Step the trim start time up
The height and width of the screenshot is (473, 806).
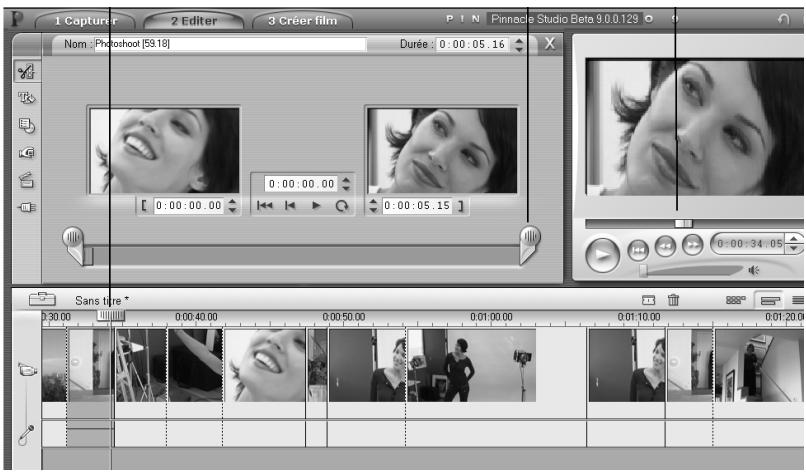(x=232, y=202)
